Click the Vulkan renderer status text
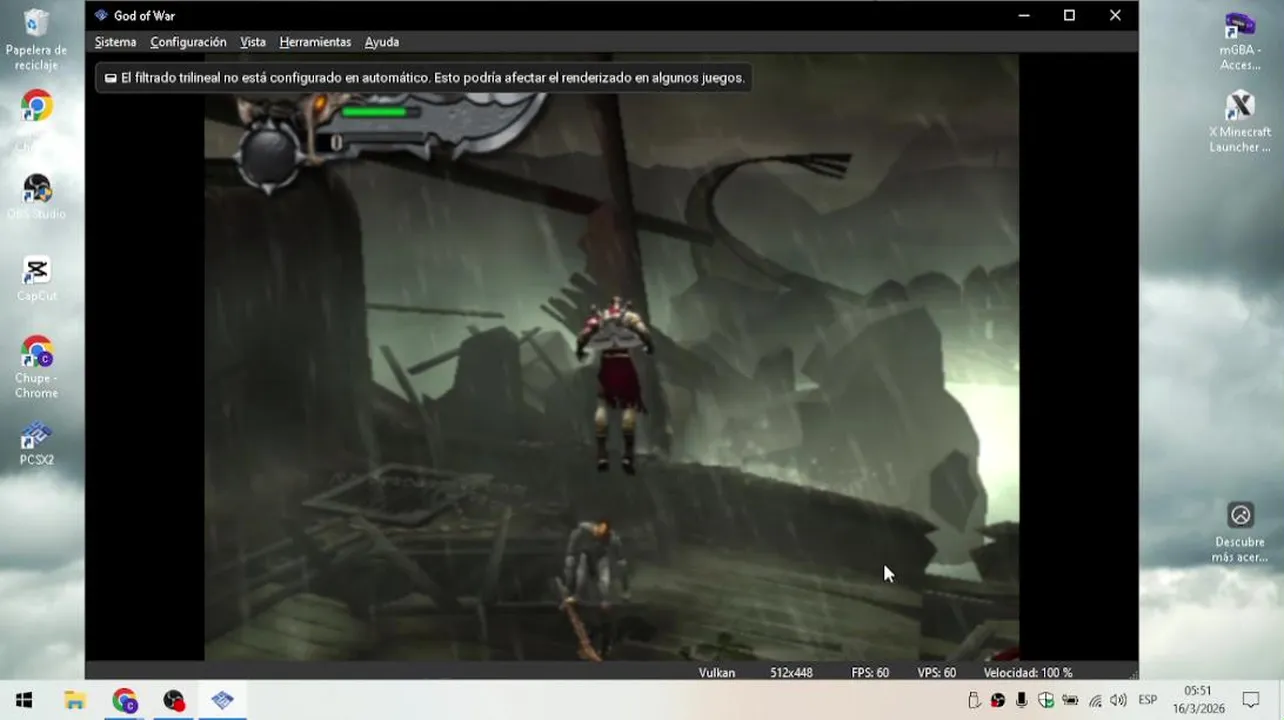The image size is (1284, 720). tap(717, 673)
